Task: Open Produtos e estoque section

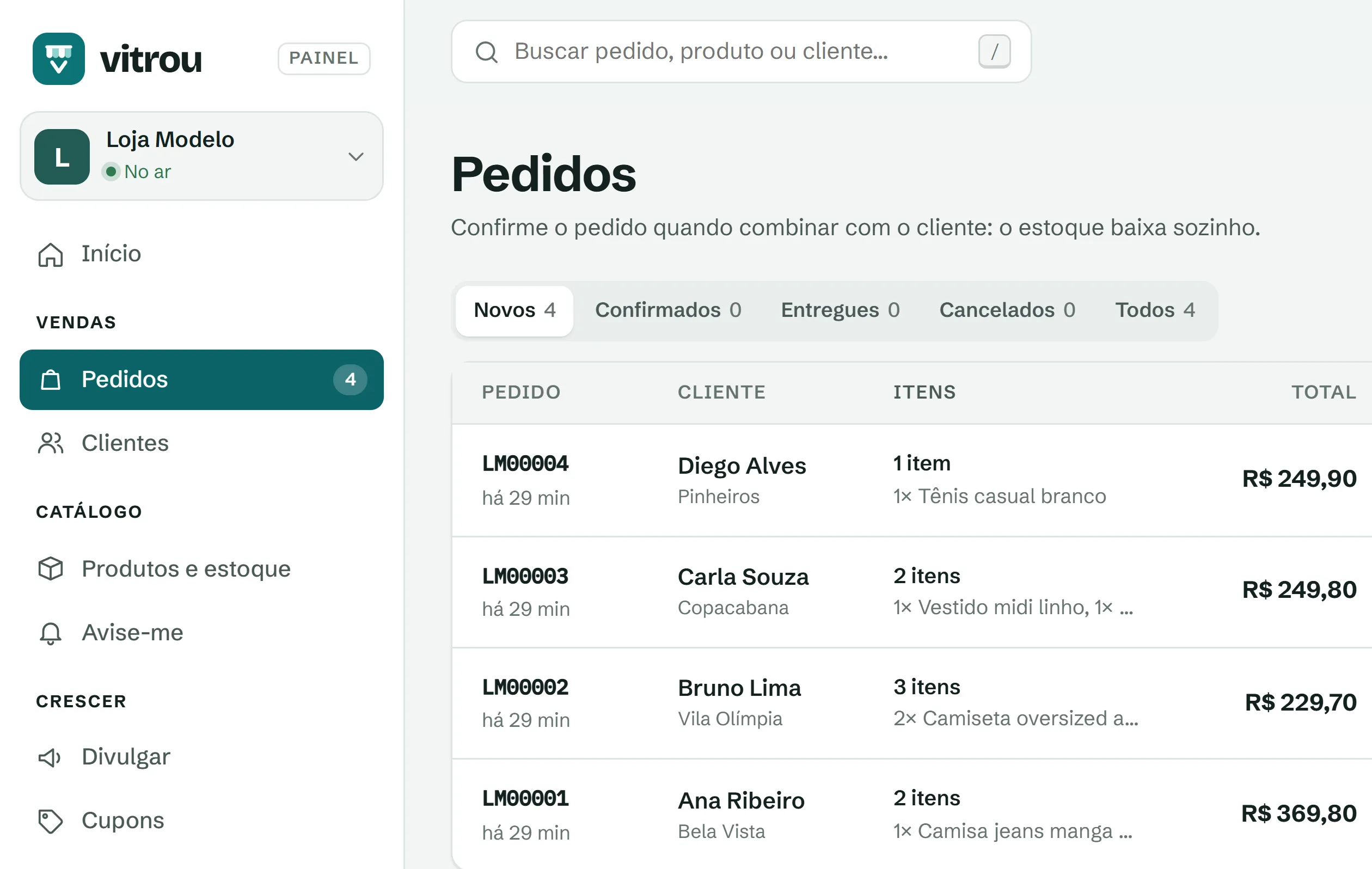Action: pos(201,568)
